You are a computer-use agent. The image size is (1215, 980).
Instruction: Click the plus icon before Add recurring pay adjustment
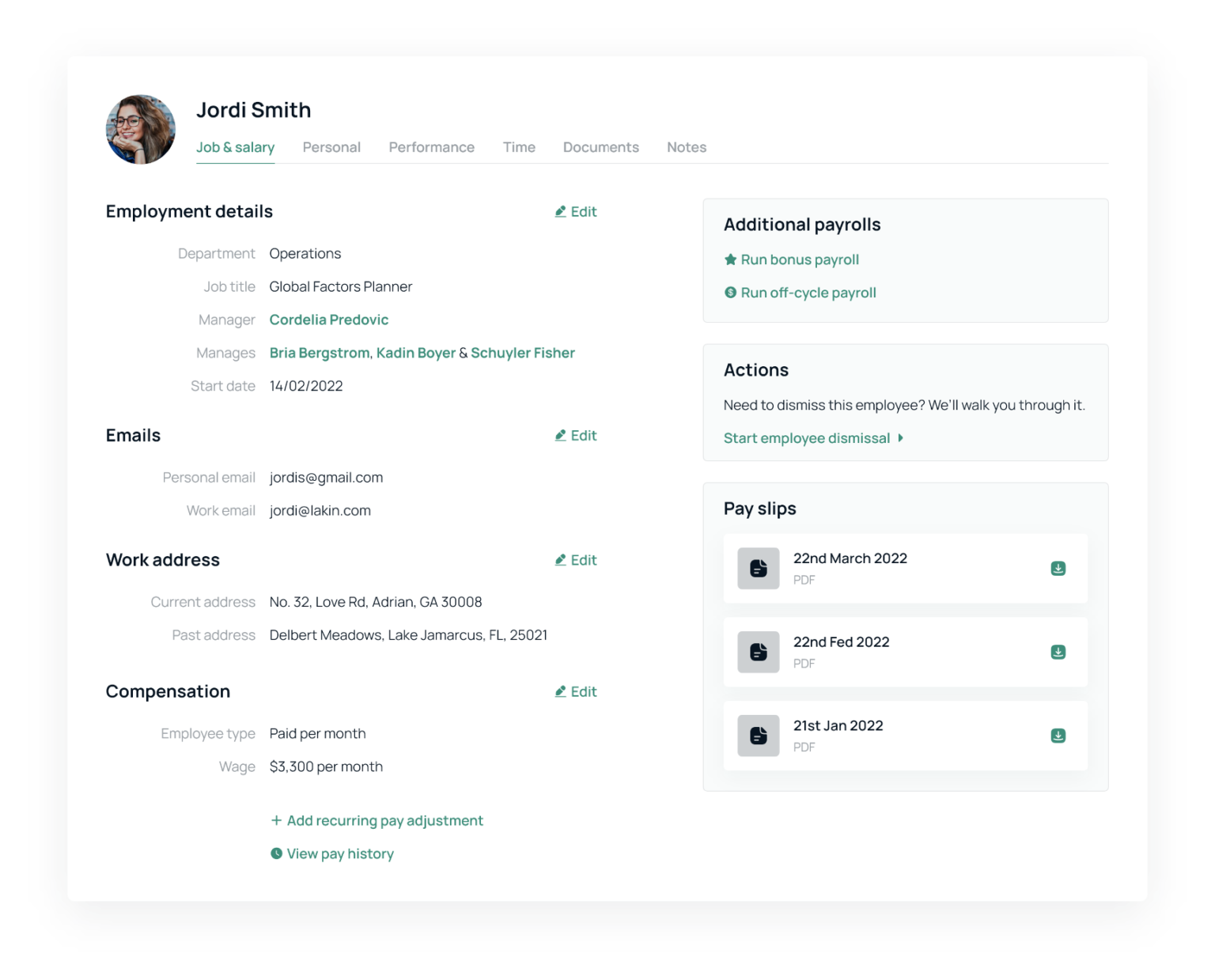[275, 820]
